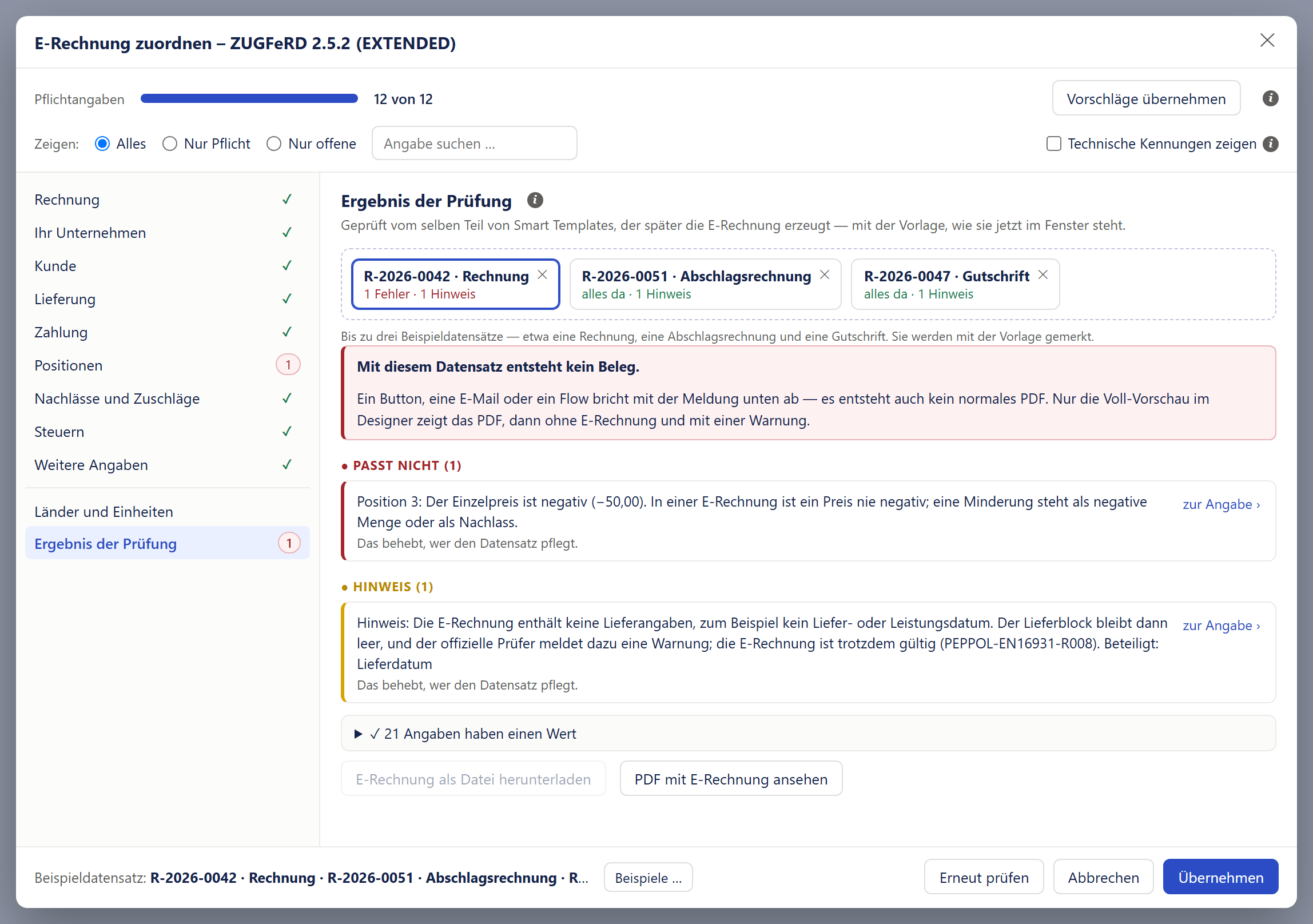Screen dimensions: 1313x924
Task: Close the E-Rechnung zuordnen dialog
Action: (x=1267, y=40)
